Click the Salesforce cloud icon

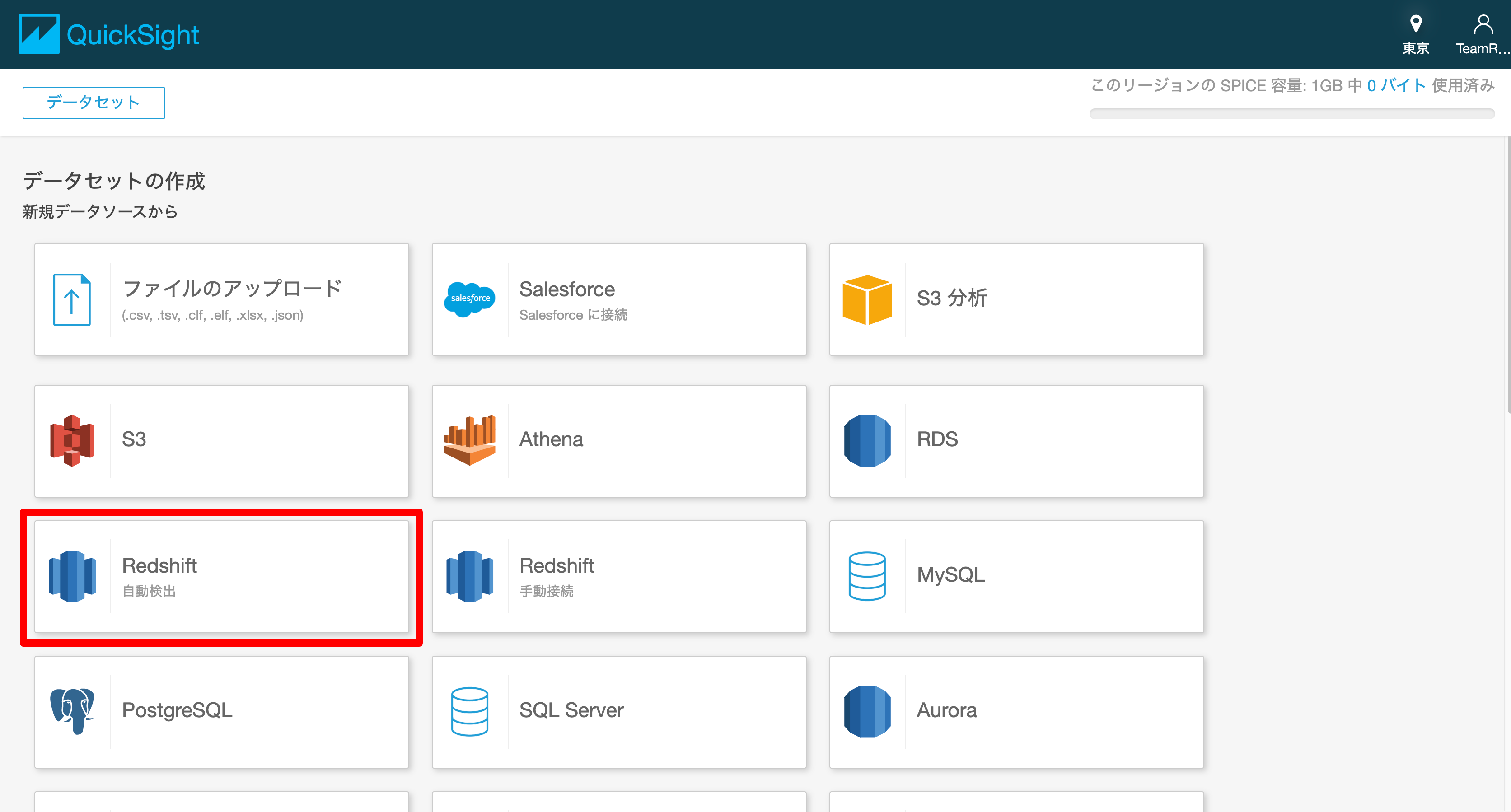pos(470,299)
